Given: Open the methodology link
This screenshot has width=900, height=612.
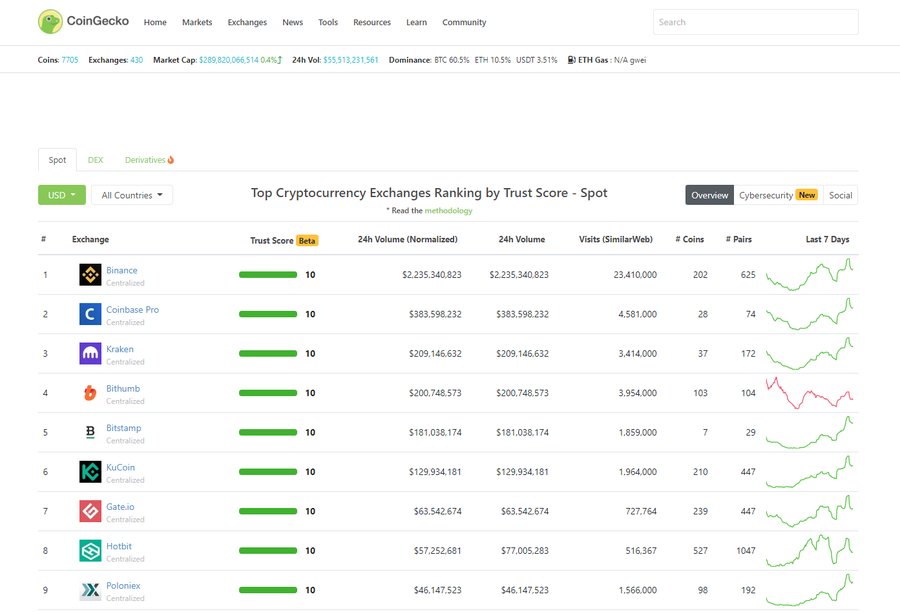Looking at the screenshot, I should [448, 211].
